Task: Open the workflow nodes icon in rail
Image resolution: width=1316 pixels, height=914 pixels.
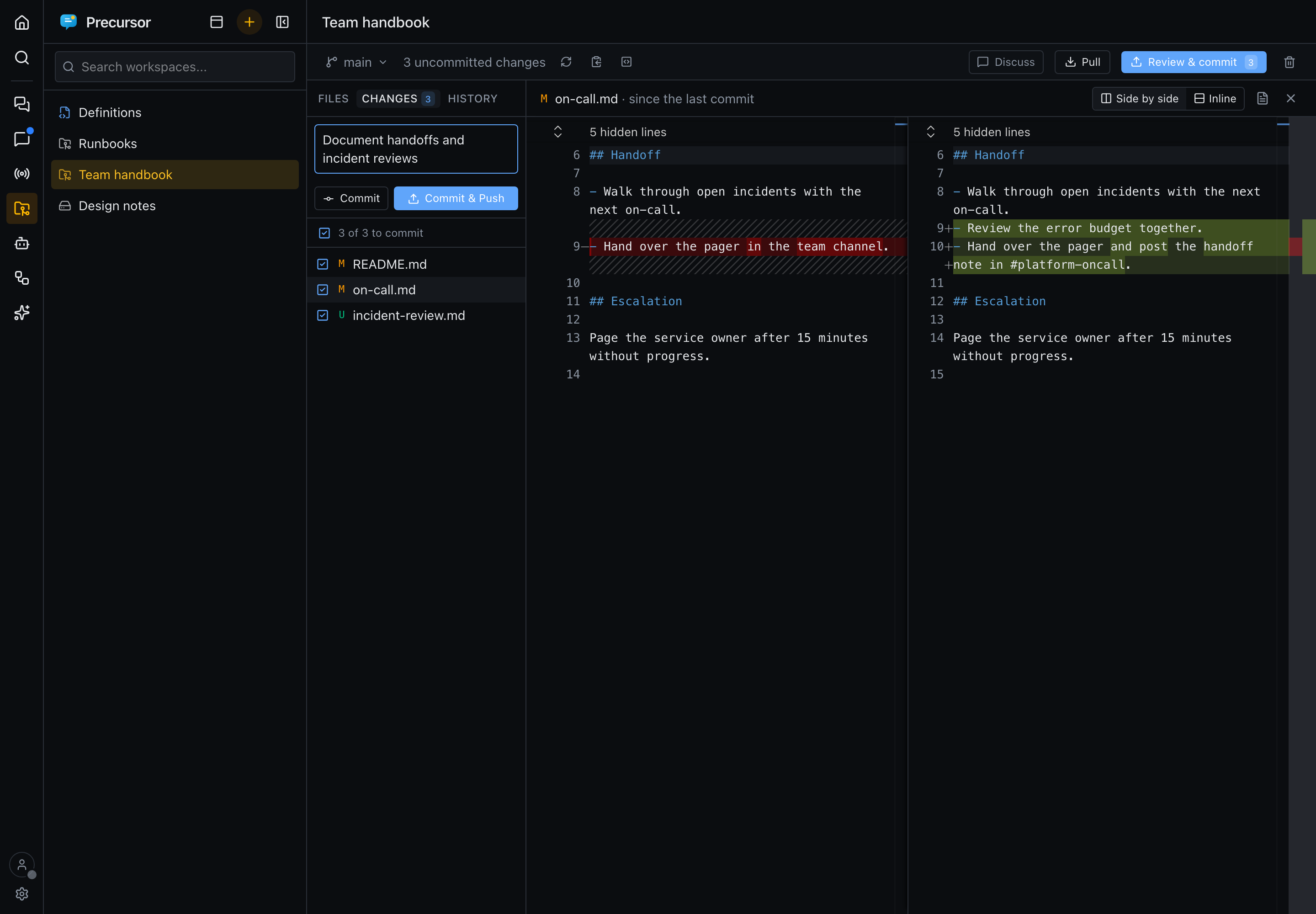Action: tap(22, 278)
